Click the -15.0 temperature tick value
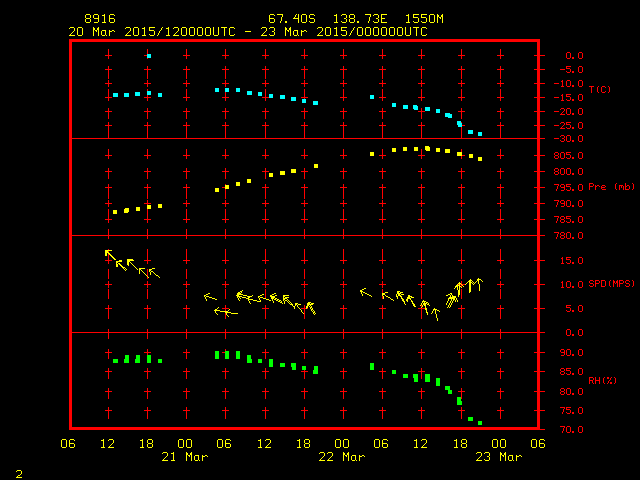The width and height of the screenshot is (640, 480). pyautogui.click(x=569, y=98)
